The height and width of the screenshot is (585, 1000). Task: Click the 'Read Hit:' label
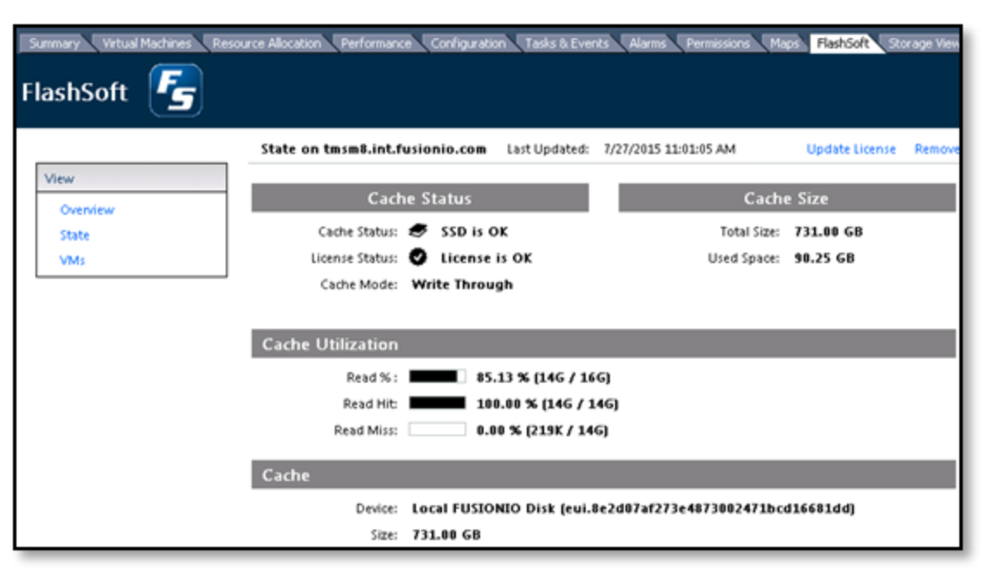[x=370, y=404]
